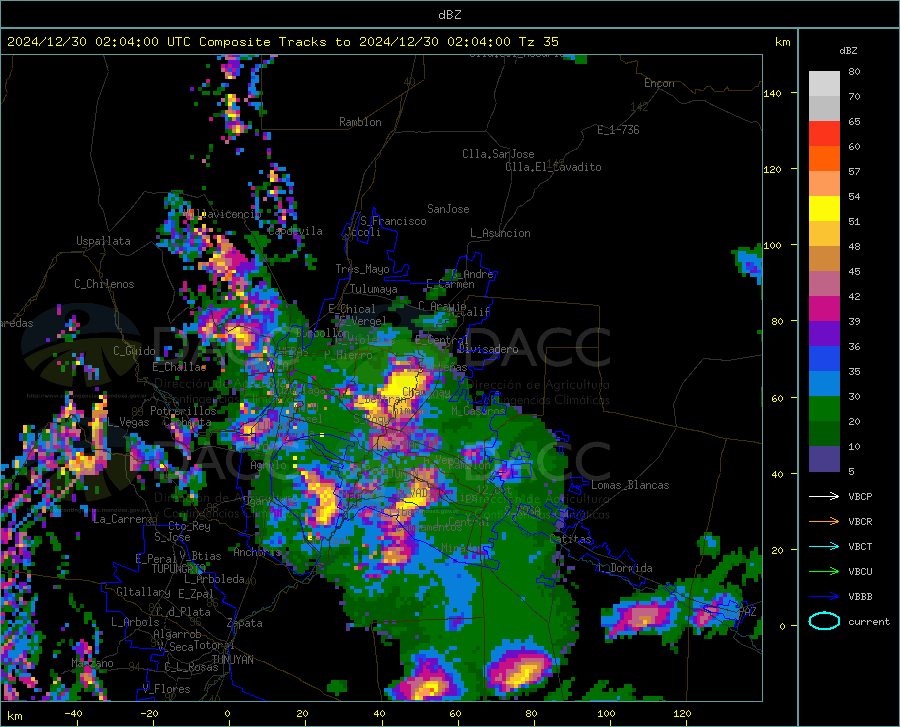Click the Lomas_Blancas place label
The image size is (900, 727).
[630, 485]
